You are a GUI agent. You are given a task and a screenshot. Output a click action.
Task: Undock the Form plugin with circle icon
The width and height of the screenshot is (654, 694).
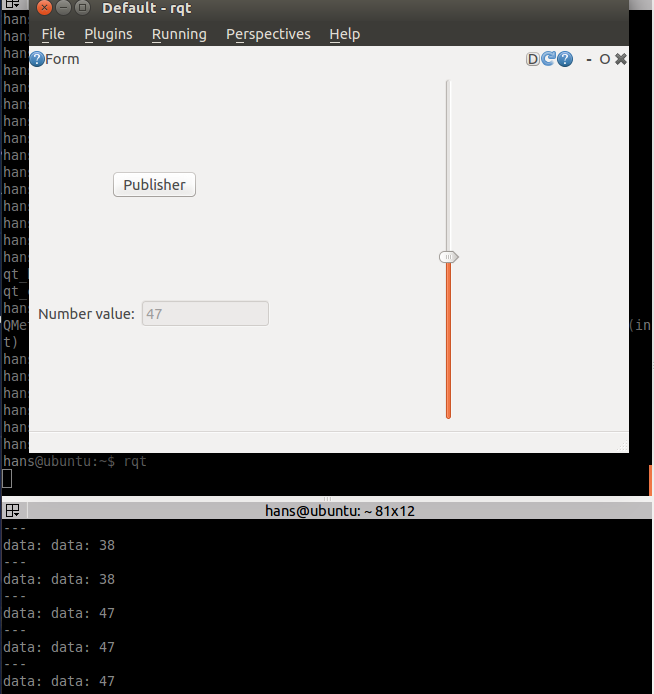click(604, 59)
